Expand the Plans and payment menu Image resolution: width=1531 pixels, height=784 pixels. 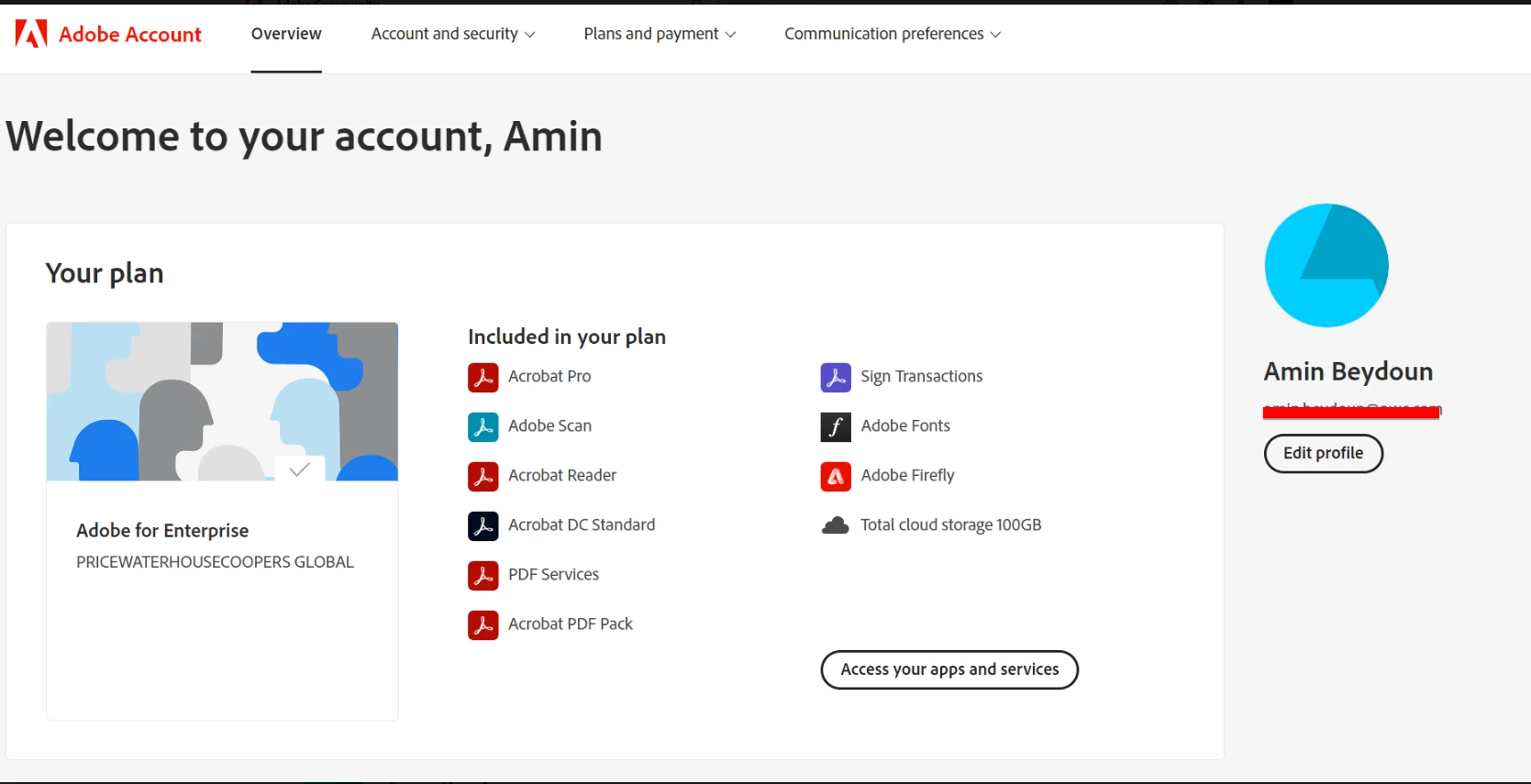click(660, 34)
